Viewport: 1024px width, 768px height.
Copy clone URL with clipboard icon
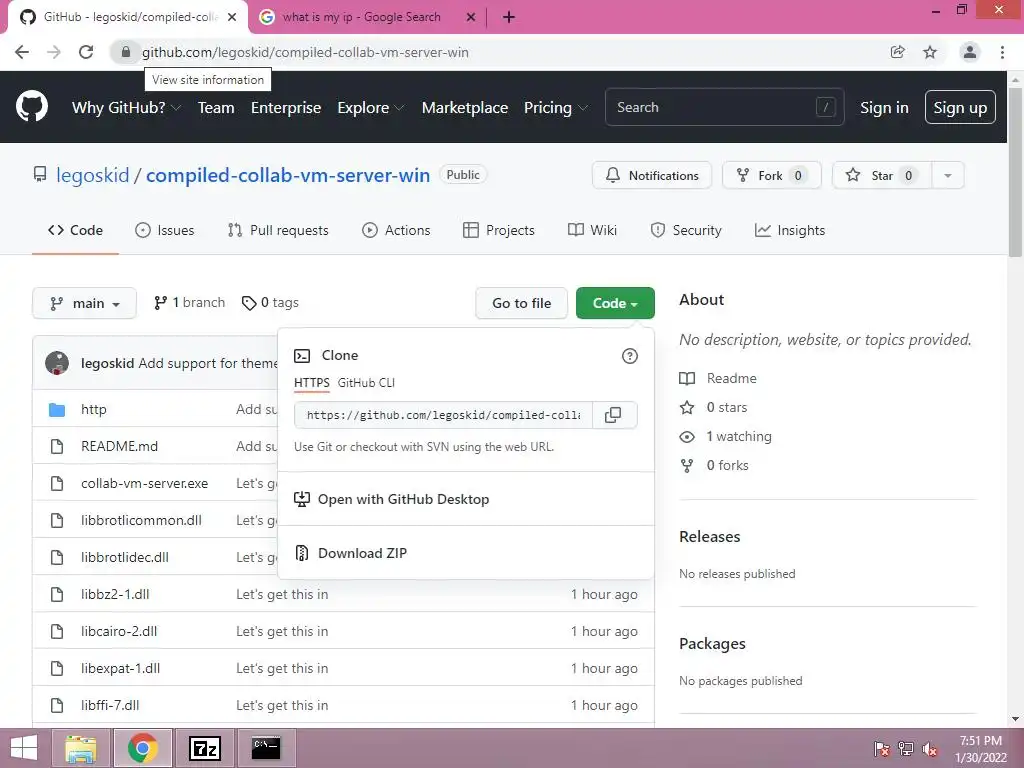point(613,415)
